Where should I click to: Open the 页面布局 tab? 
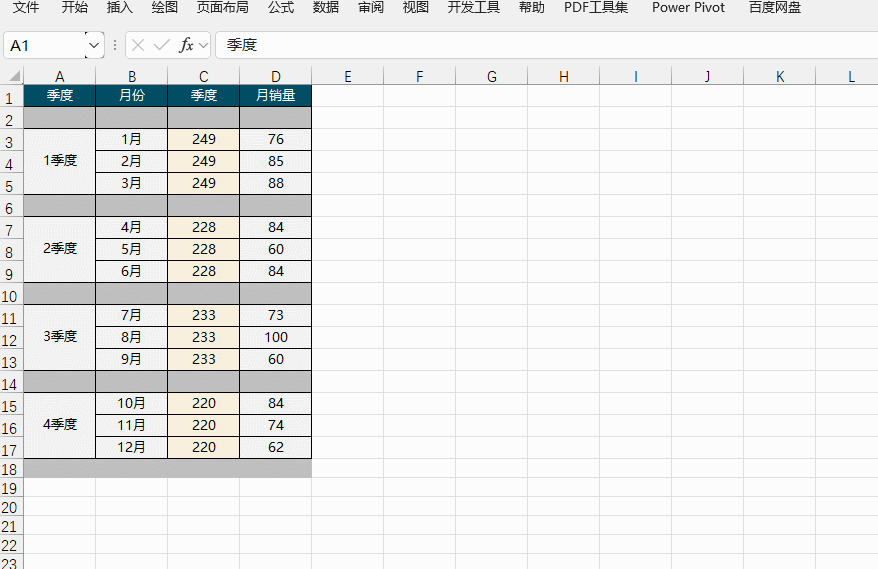[x=222, y=7]
